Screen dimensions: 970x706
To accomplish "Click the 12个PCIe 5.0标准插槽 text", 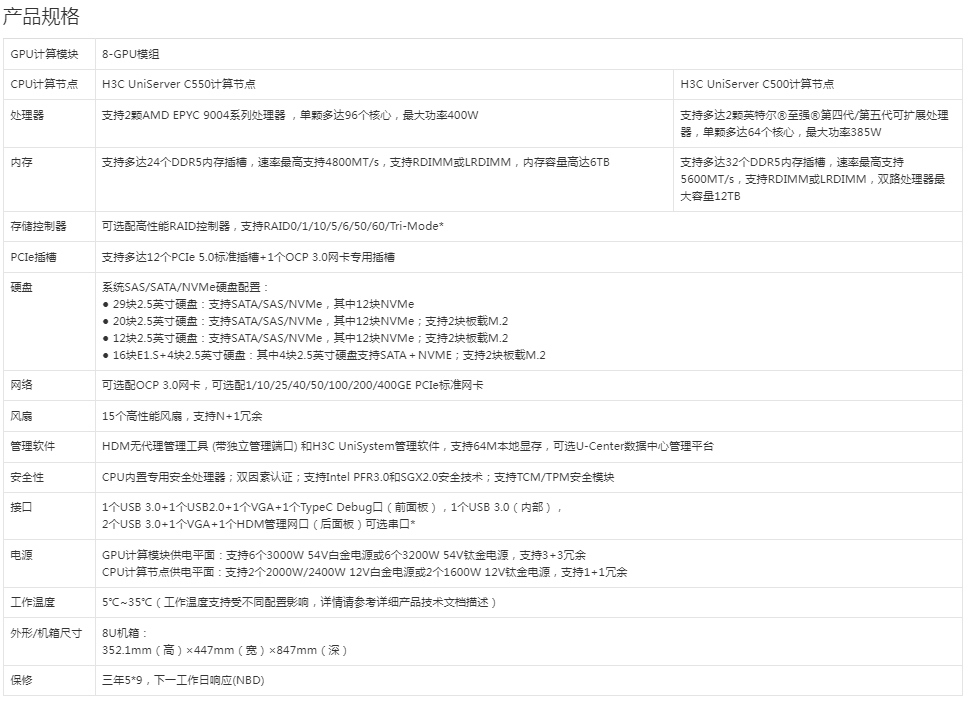I will tap(248, 257).
